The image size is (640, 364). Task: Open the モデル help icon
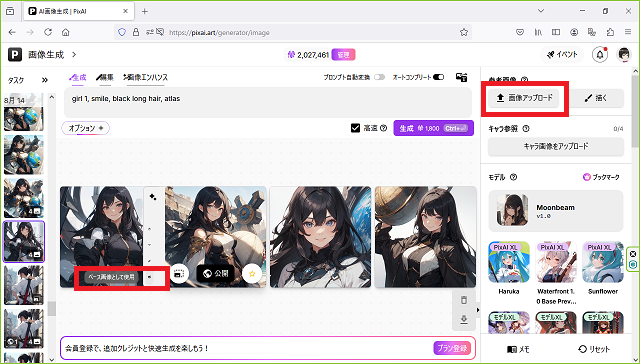pos(513,177)
